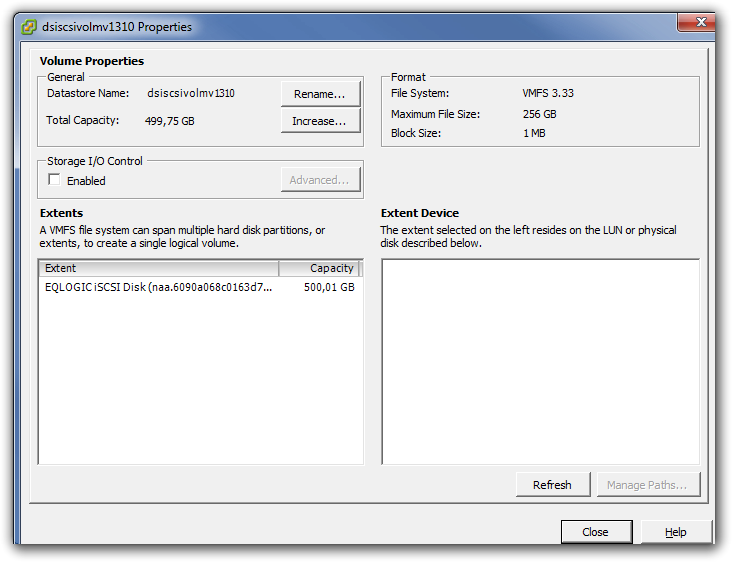Click blank space in the Extents list
732x563 pixels.
tap(200, 380)
